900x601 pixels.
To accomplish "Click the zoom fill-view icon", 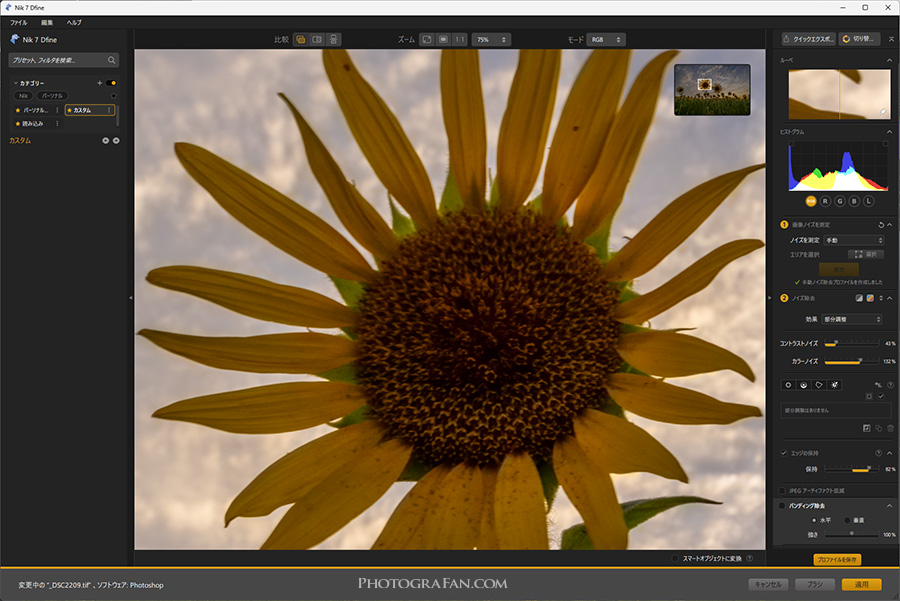I will [x=443, y=40].
